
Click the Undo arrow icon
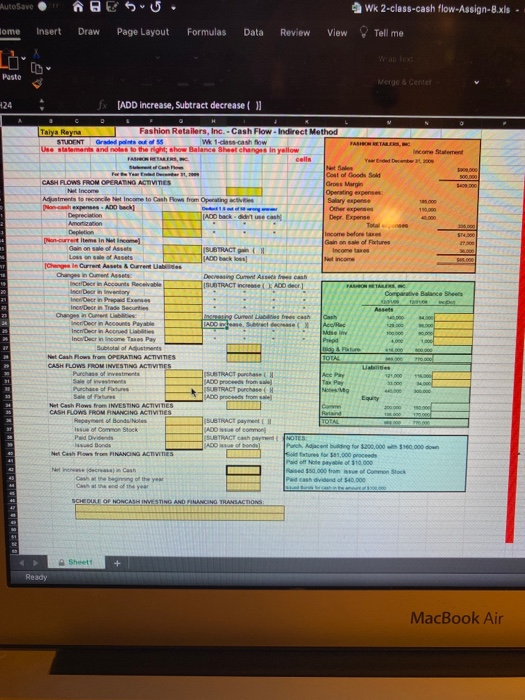[130, 8]
